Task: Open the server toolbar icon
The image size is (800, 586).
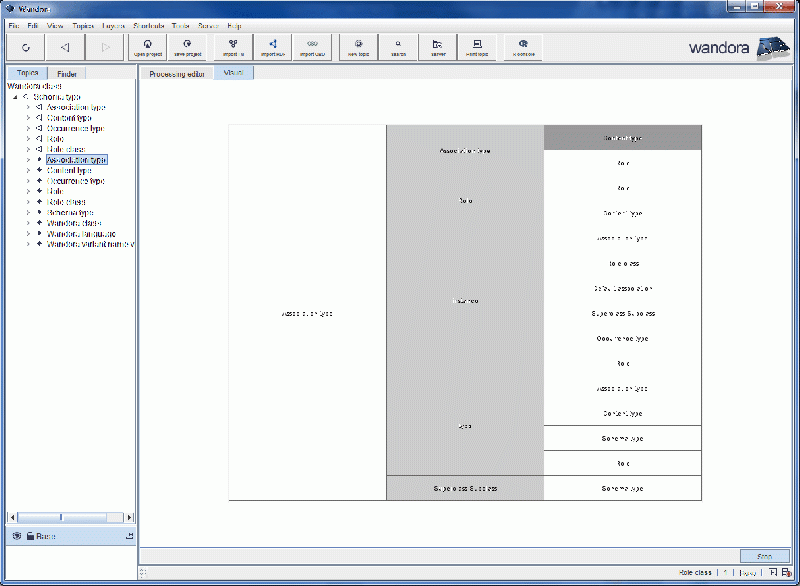Action: [438, 47]
